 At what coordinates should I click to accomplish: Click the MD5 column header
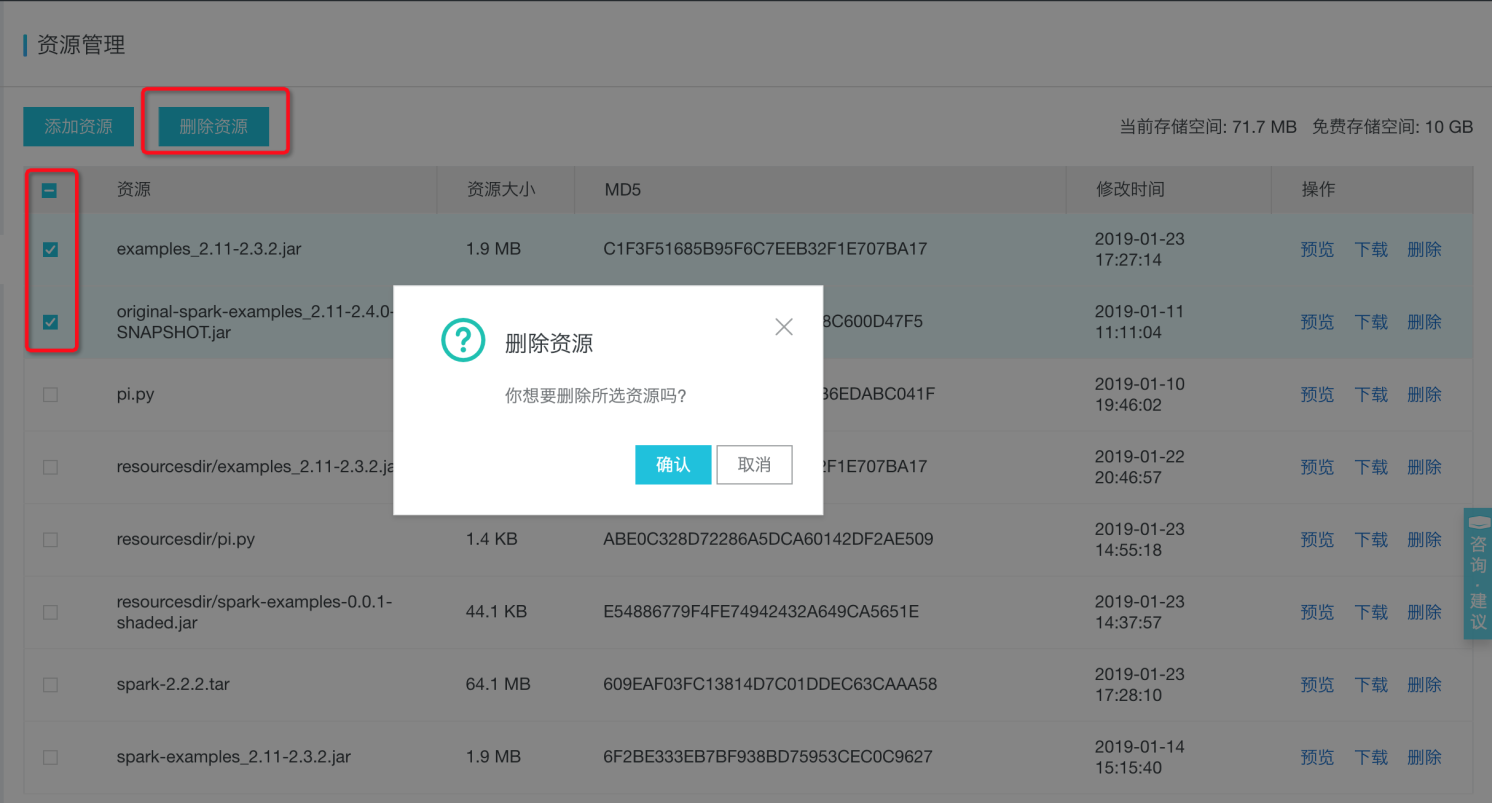pos(623,189)
